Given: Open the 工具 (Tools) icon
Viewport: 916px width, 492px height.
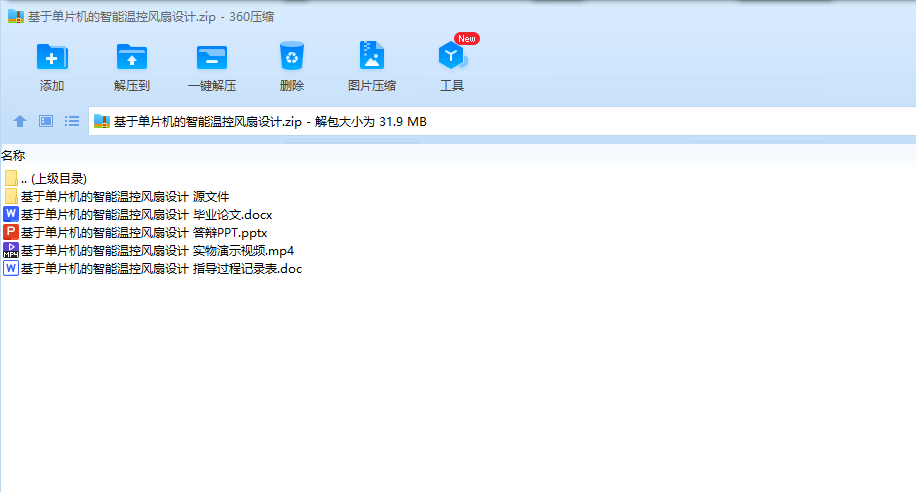Looking at the screenshot, I should pyautogui.click(x=452, y=56).
